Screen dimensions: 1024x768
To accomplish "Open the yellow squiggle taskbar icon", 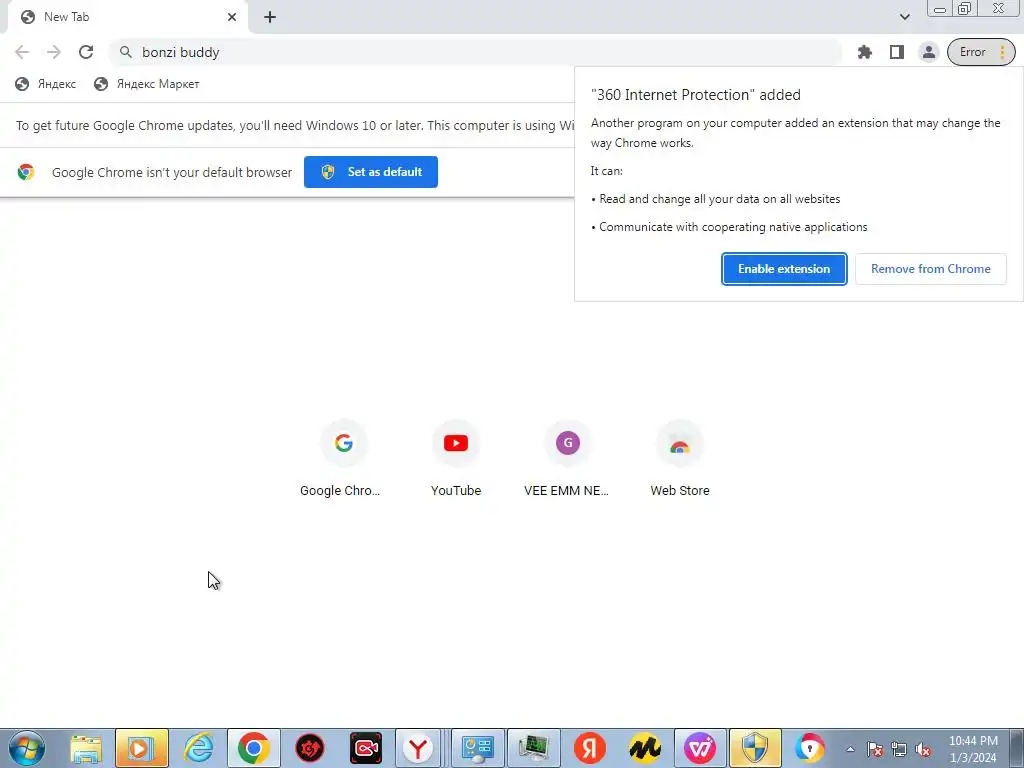I will (x=645, y=748).
